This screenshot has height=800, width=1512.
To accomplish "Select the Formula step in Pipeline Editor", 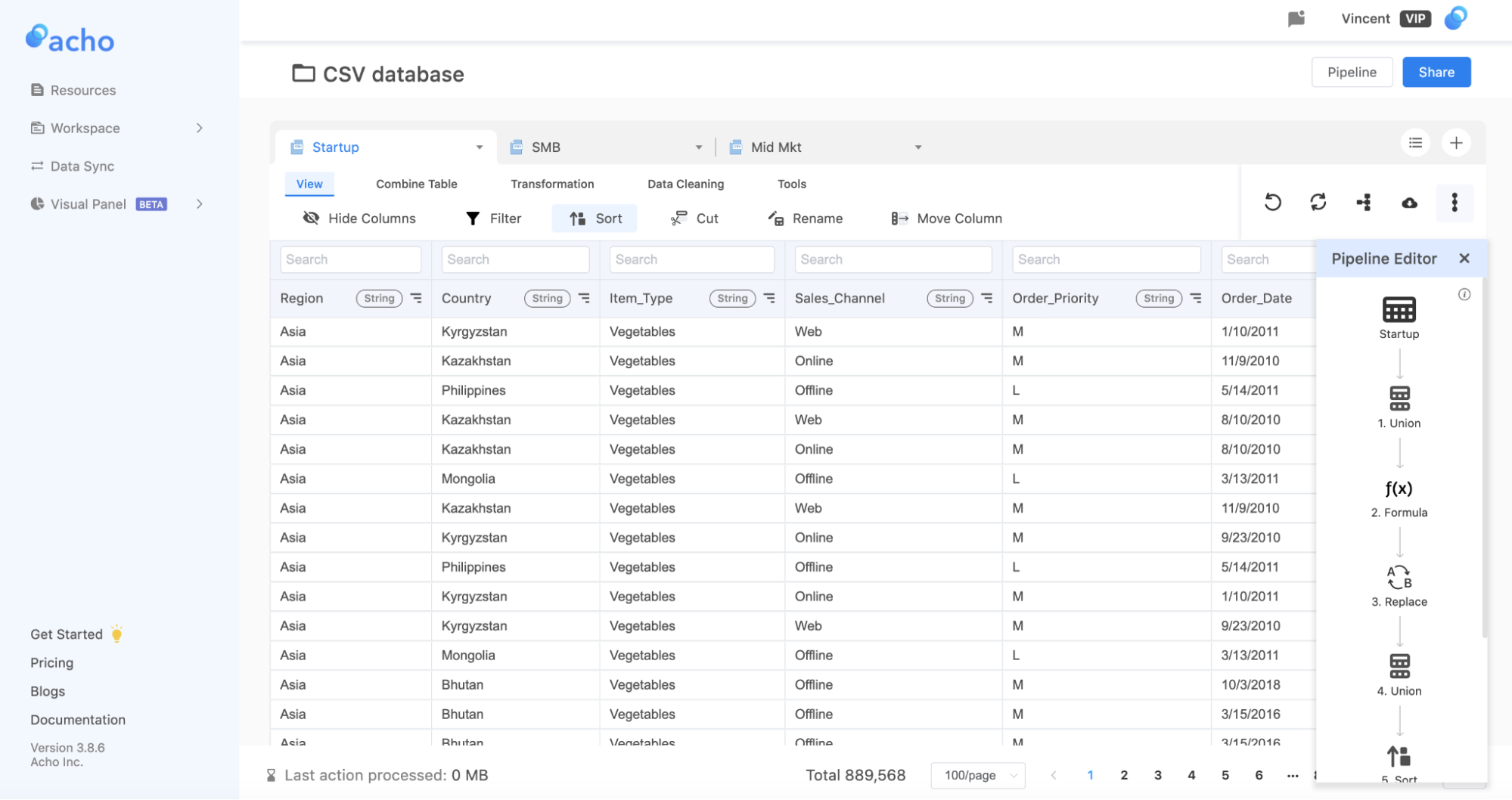I will pyautogui.click(x=1399, y=498).
